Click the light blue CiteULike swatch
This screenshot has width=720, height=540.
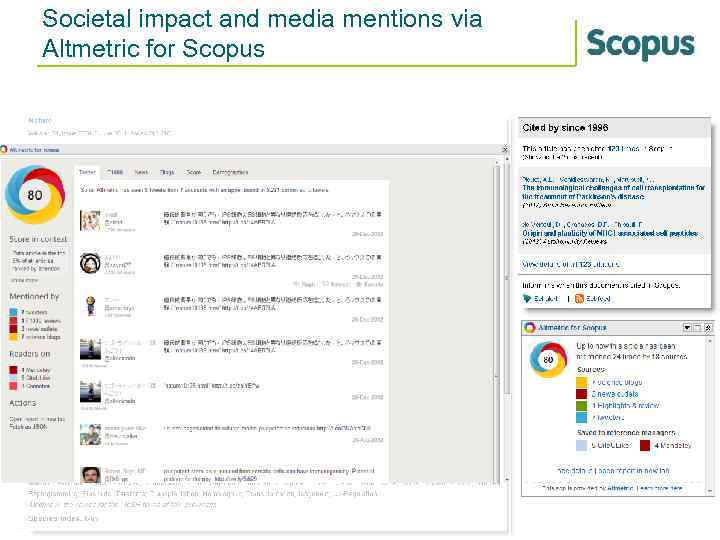(581, 445)
